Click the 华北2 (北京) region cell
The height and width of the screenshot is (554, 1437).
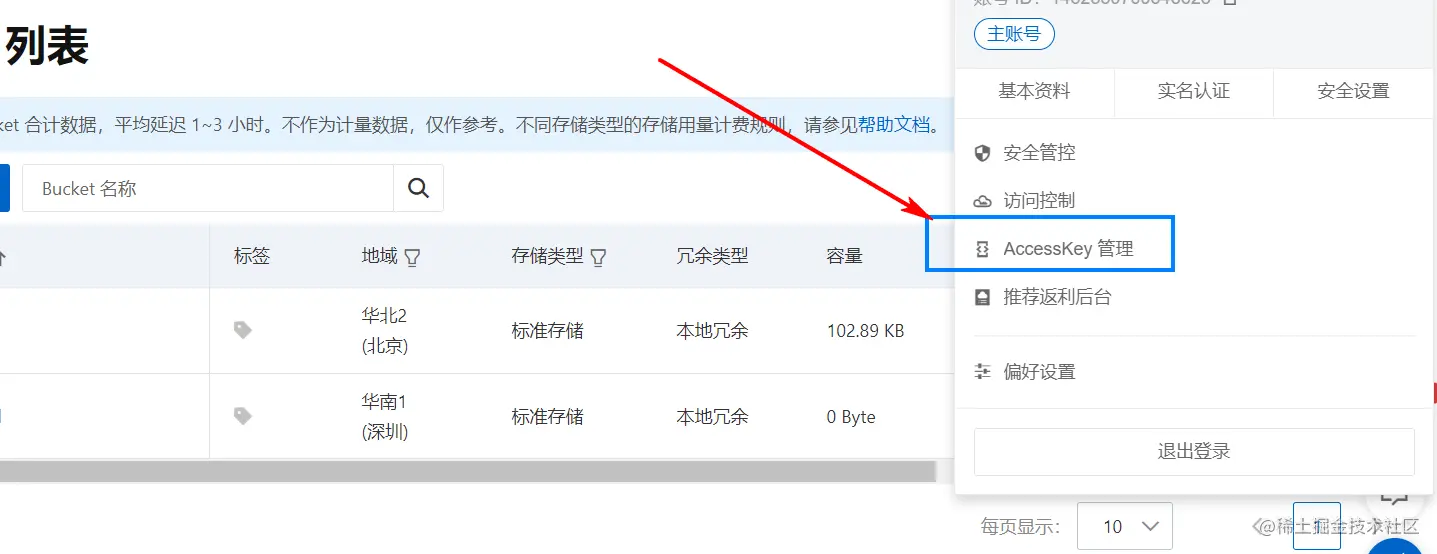point(385,331)
